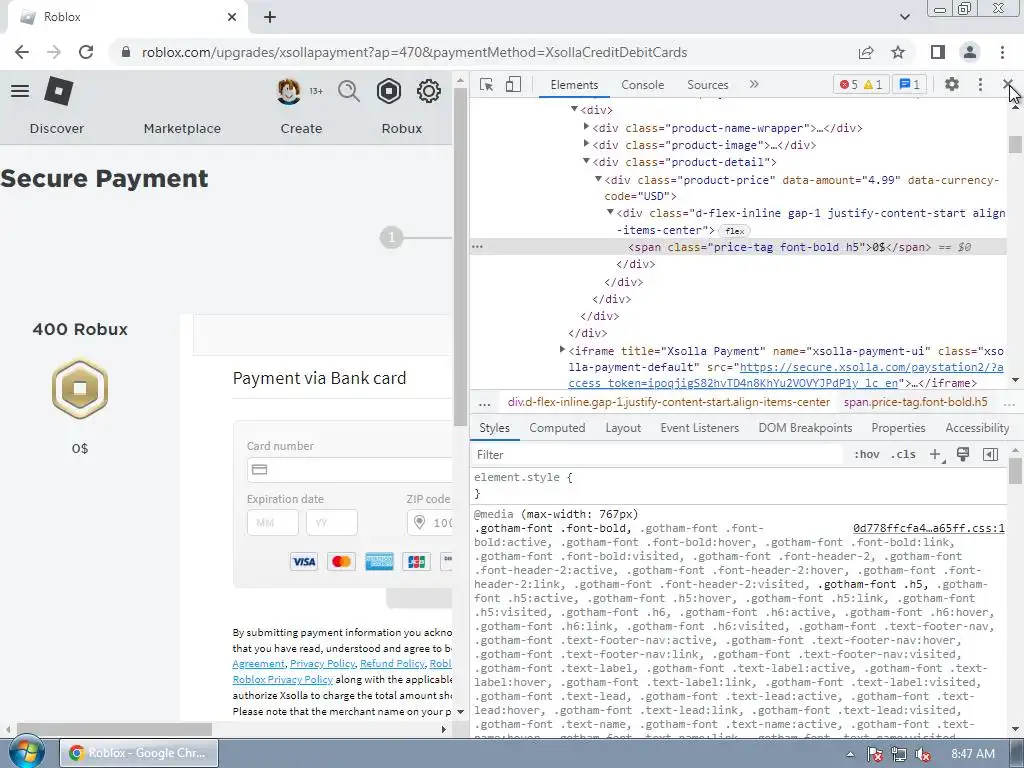Close the DevTools panel
The image size is (1024, 768).
[1008, 84]
